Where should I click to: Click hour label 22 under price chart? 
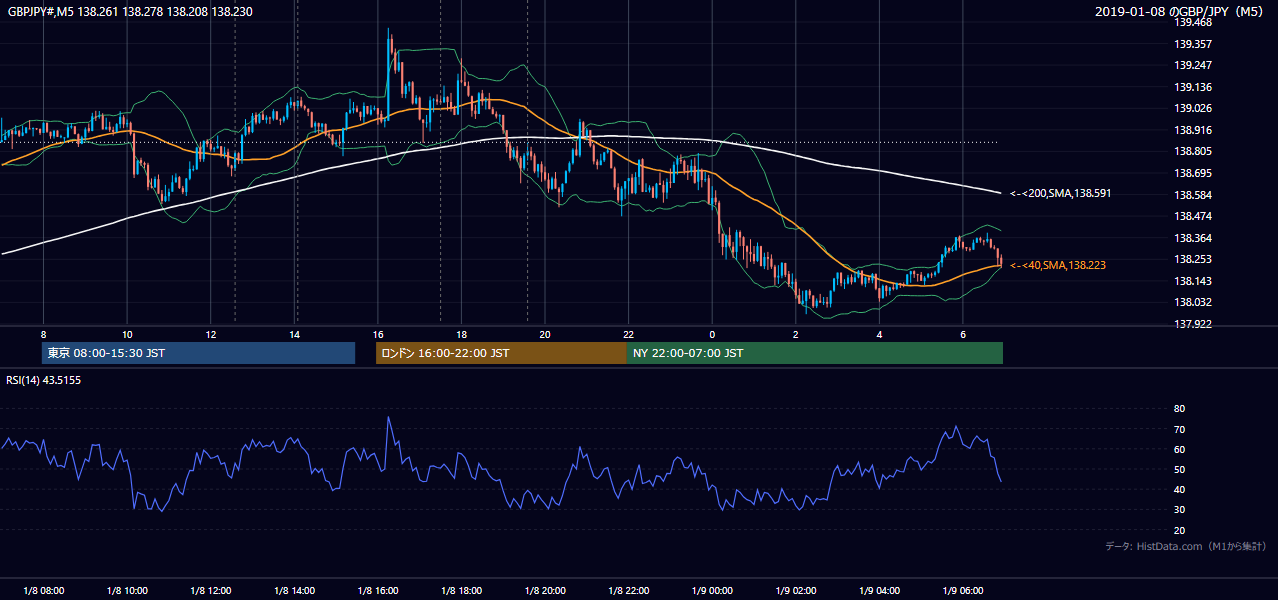click(628, 334)
